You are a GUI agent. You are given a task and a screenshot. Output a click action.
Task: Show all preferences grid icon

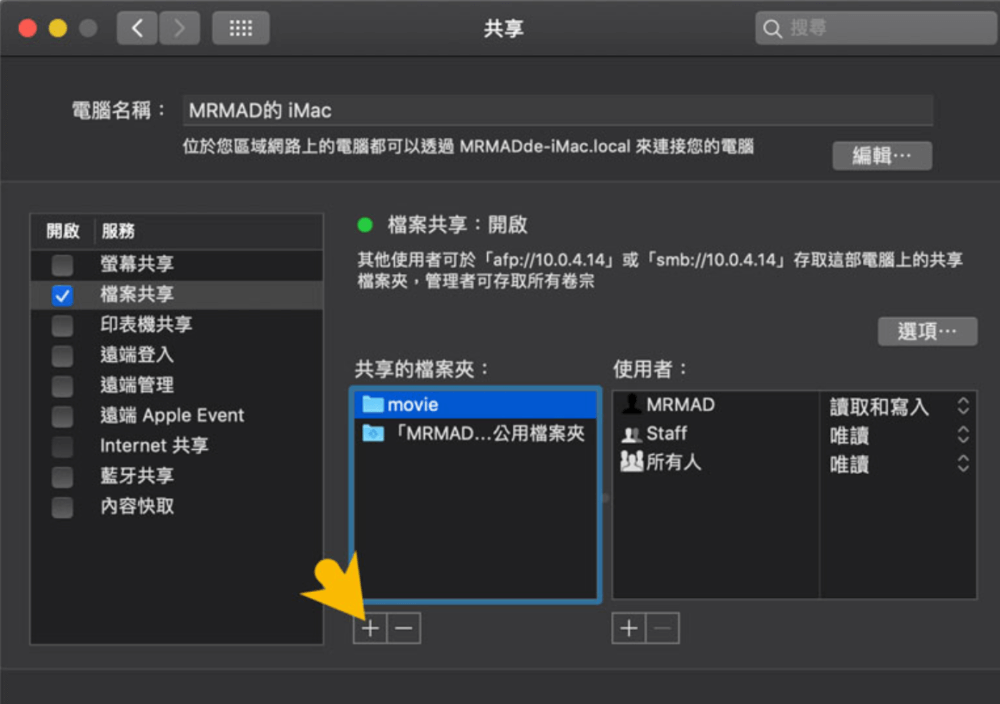[x=240, y=28]
